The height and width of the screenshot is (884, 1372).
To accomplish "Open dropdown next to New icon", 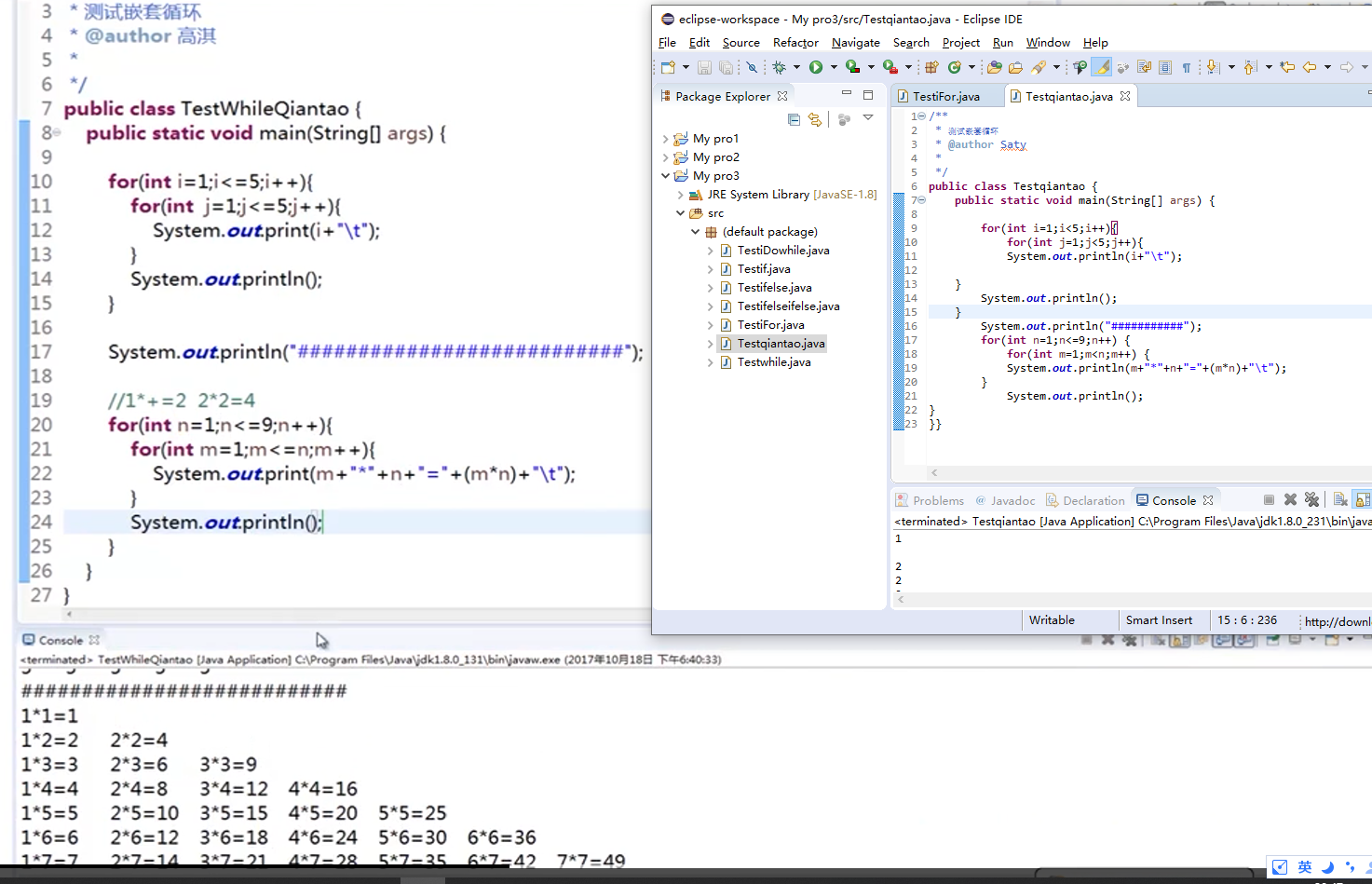I will click(x=686, y=67).
